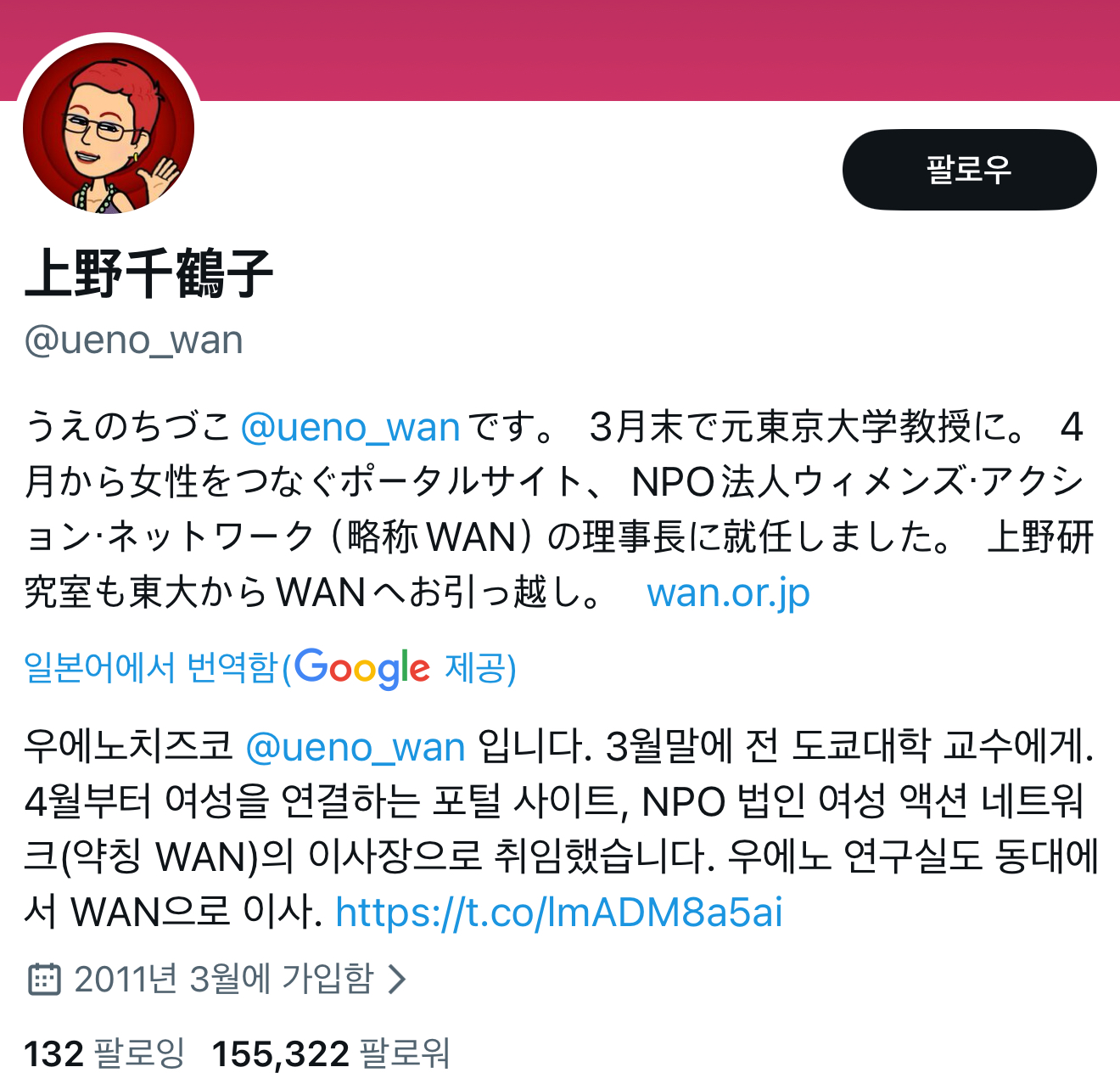The width and height of the screenshot is (1120, 1084).
Task: Click @ueno_wan mention in Korean translation
Action: (355, 747)
